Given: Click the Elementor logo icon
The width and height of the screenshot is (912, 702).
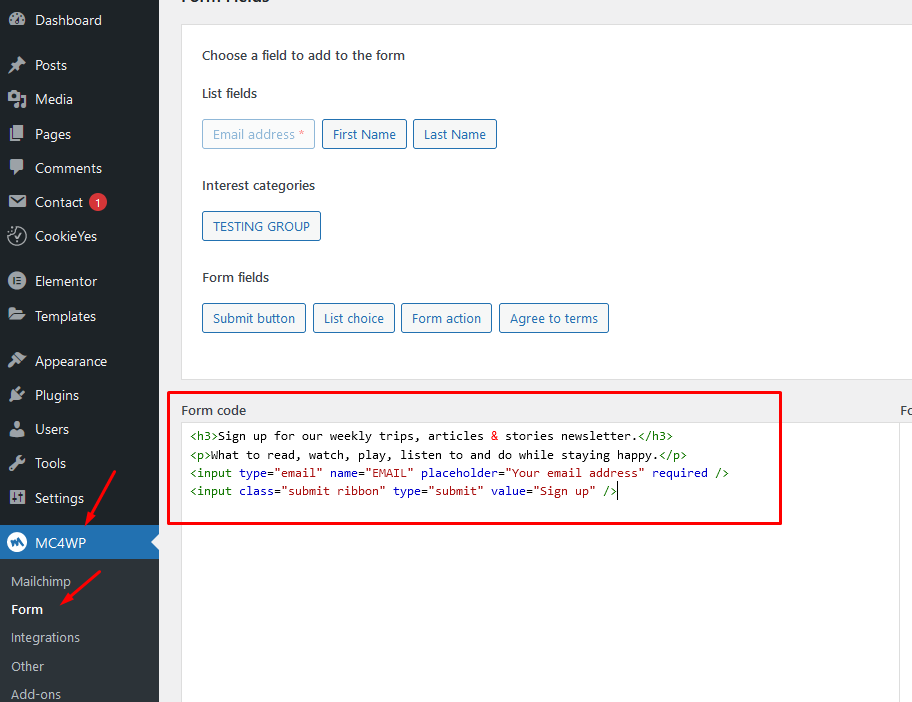Looking at the screenshot, I should point(17,281).
